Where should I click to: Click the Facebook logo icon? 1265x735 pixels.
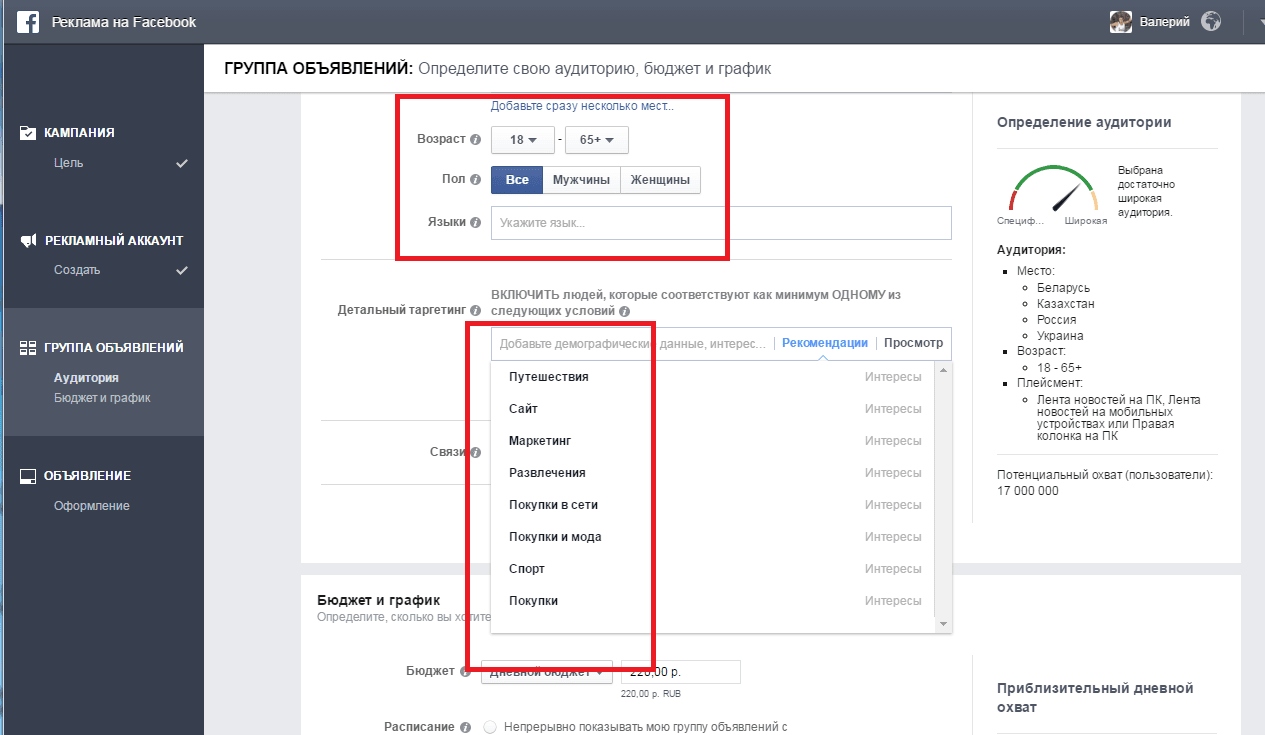[28, 22]
